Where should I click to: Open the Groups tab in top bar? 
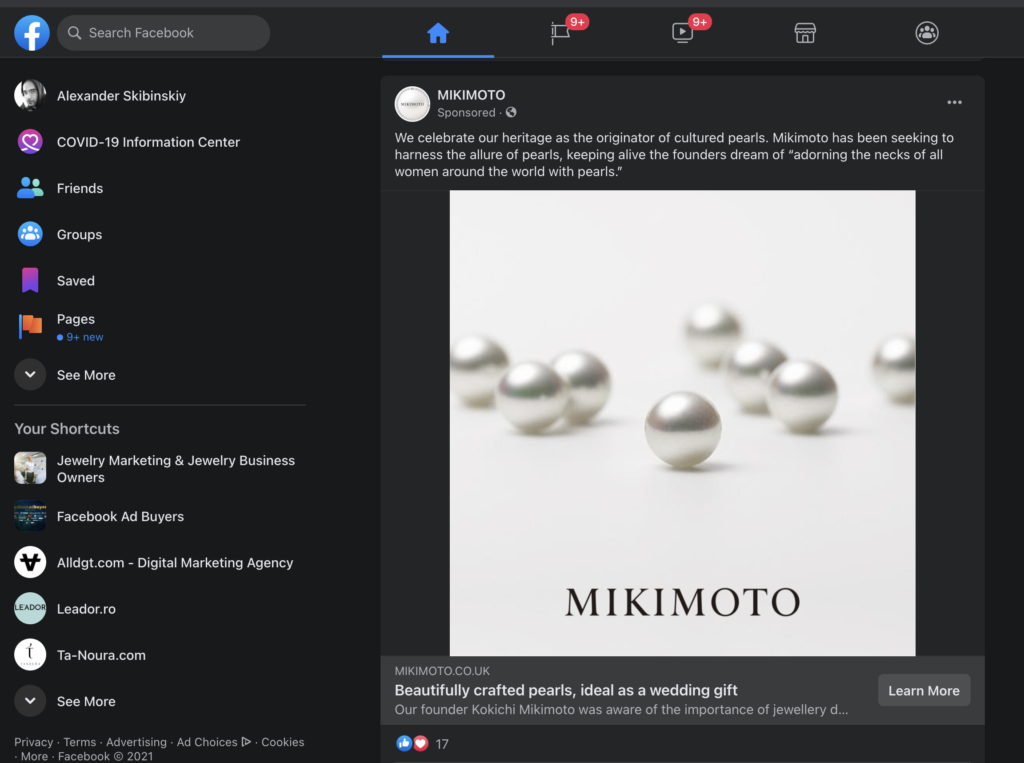pyautogui.click(x=927, y=33)
